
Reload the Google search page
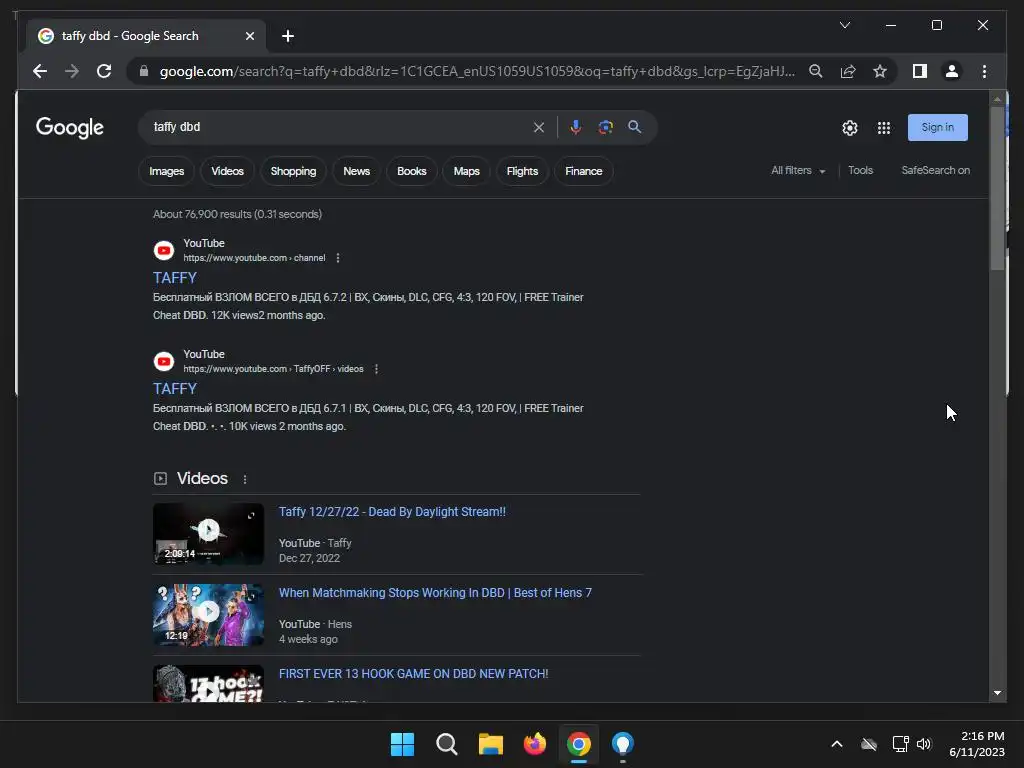tap(104, 71)
